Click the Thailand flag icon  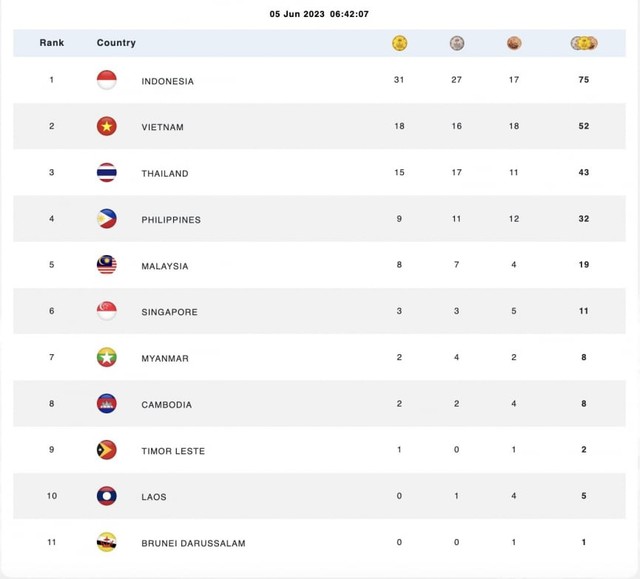[107, 172]
